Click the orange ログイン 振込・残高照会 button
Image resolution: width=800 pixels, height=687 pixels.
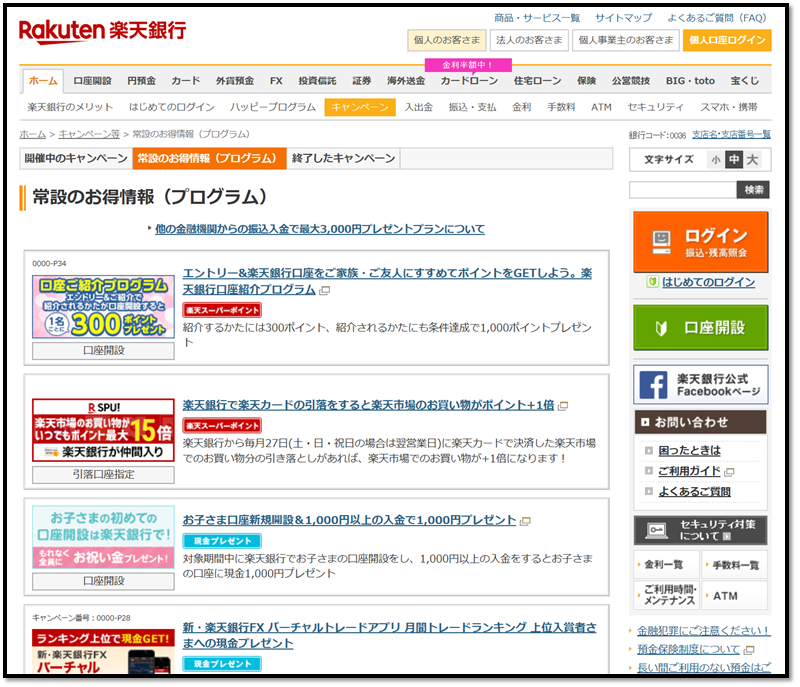pyautogui.click(x=701, y=242)
